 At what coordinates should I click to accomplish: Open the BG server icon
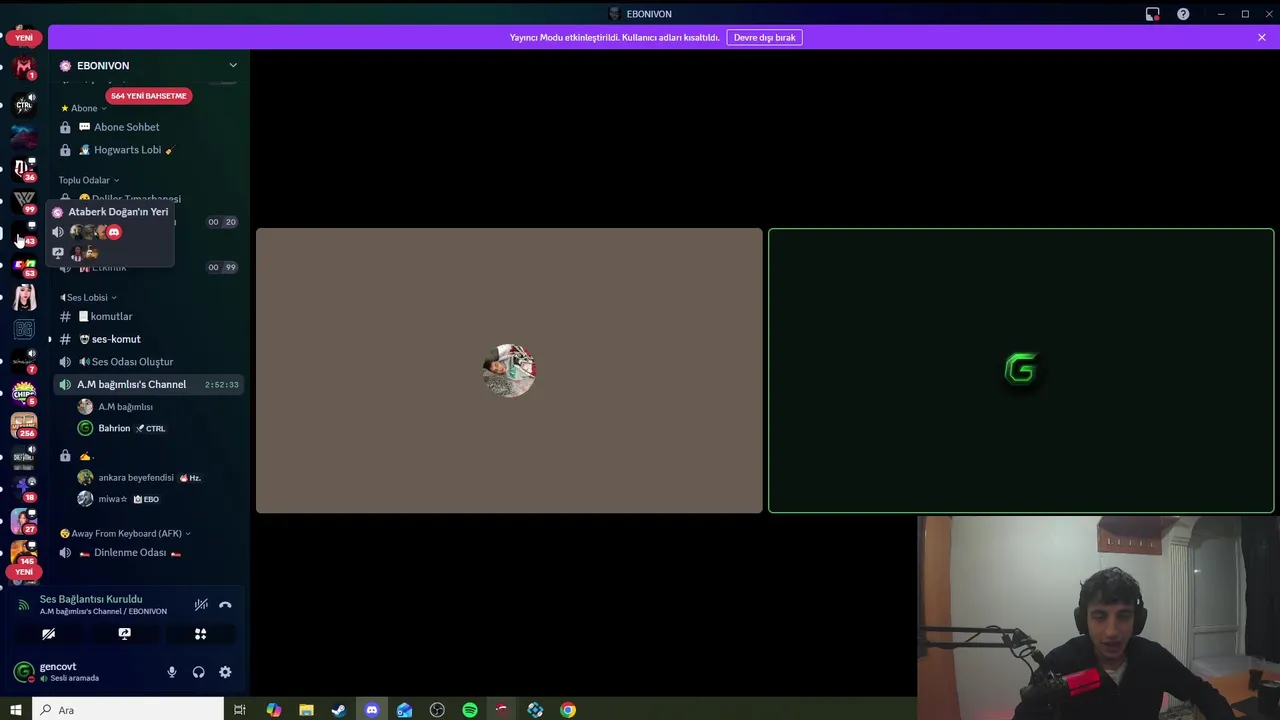24,329
